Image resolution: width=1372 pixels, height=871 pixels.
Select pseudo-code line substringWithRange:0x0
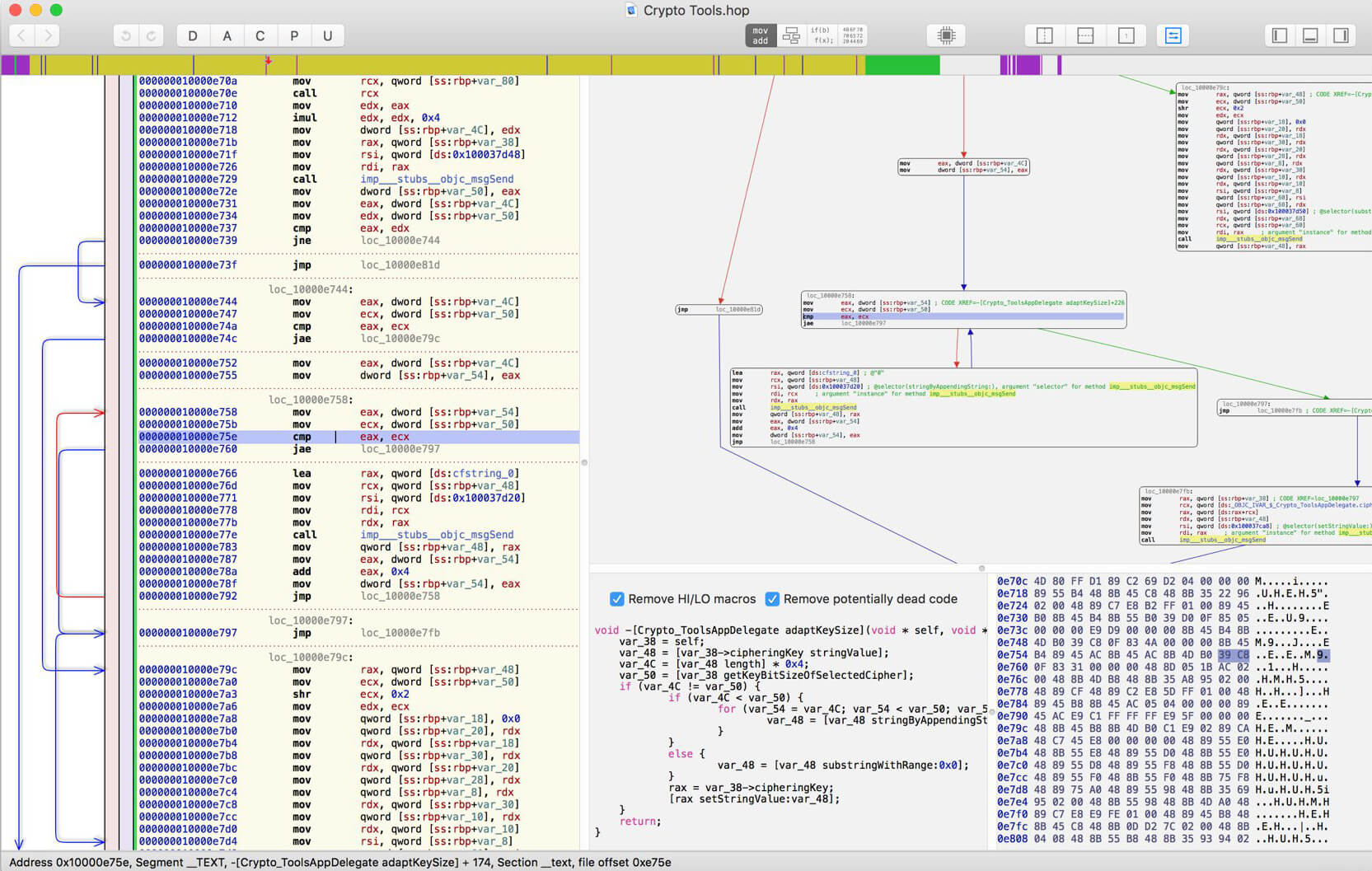pos(842,765)
